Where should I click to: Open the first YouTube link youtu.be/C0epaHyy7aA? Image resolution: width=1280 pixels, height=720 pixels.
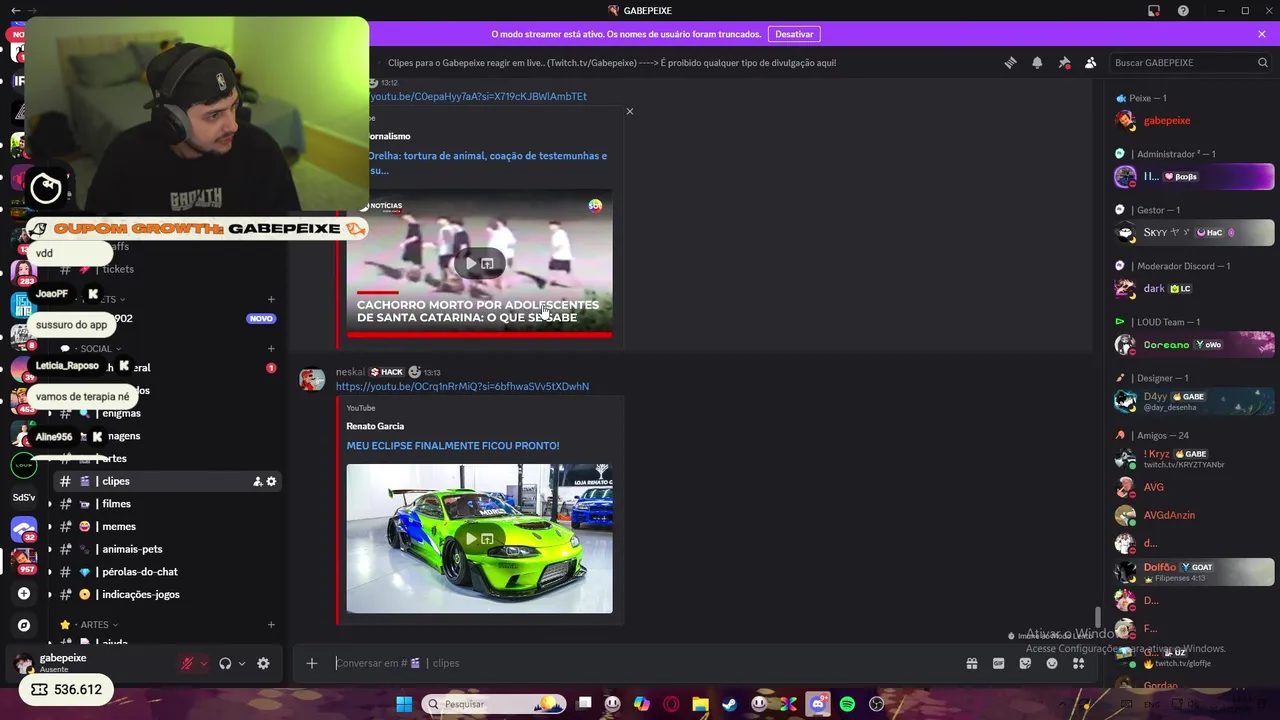click(477, 96)
